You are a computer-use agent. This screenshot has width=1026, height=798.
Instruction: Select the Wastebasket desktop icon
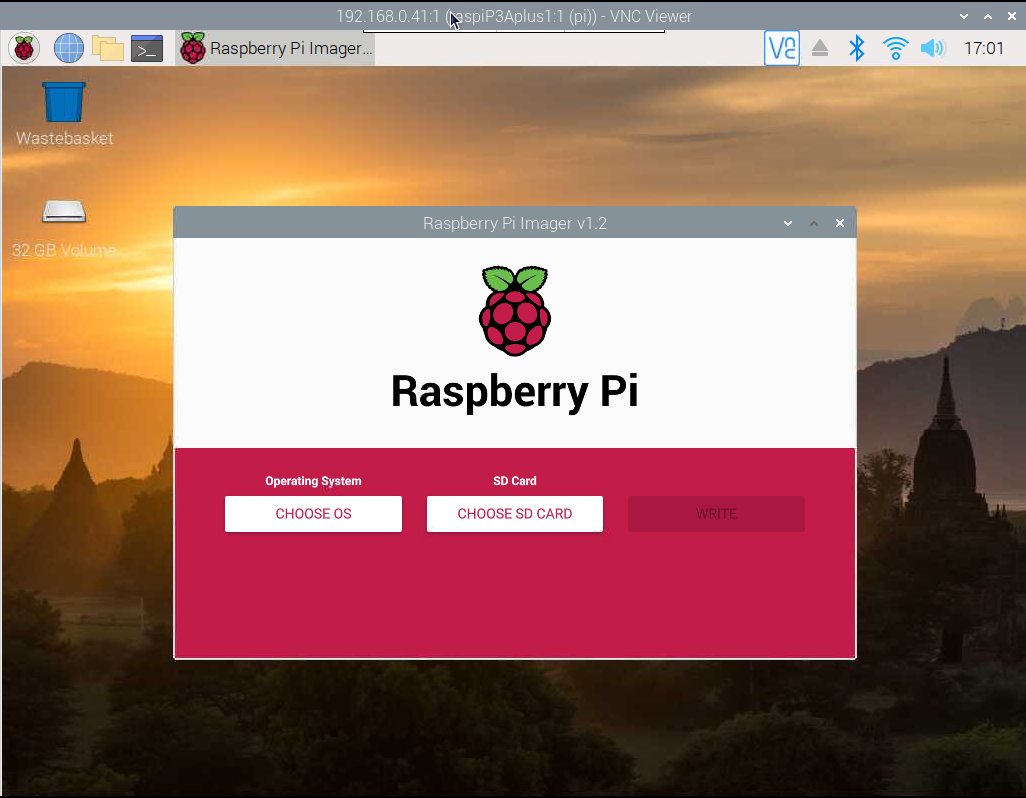[x=64, y=114]
